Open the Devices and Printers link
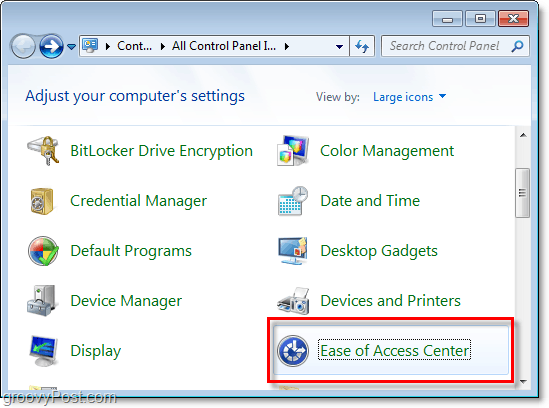This screenshot has height=408, width=549. [390, 301]
